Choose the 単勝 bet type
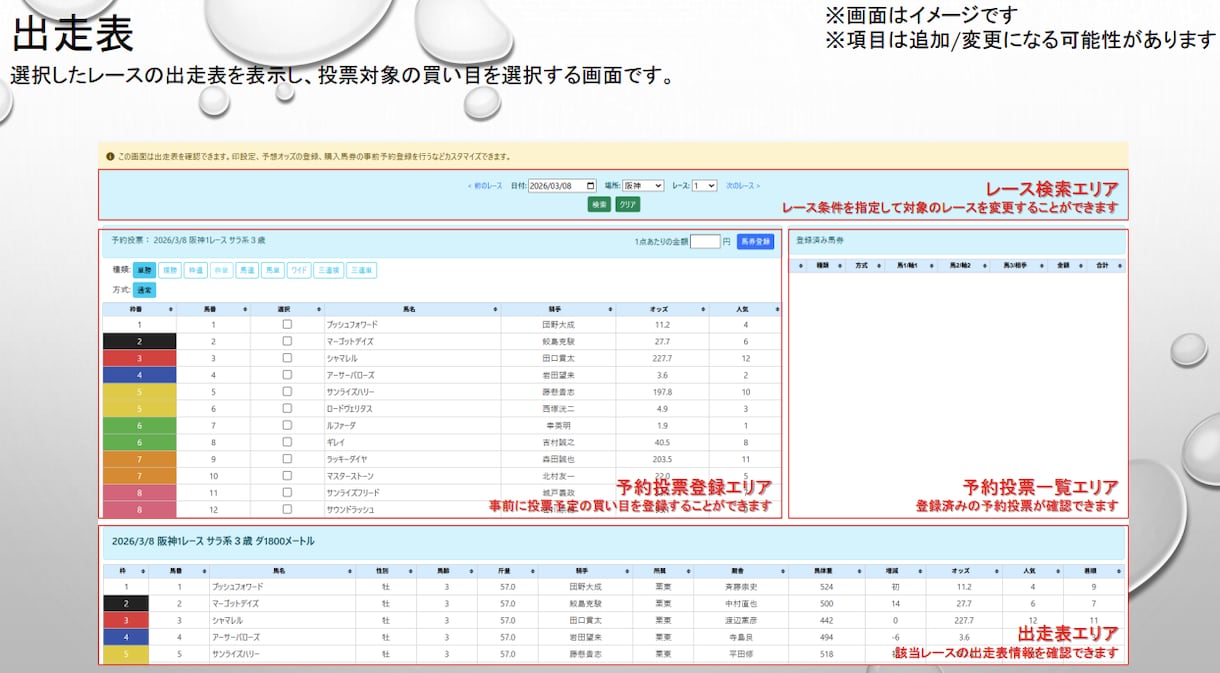Viewport: 1220px width, 673px height. point(144,270)
